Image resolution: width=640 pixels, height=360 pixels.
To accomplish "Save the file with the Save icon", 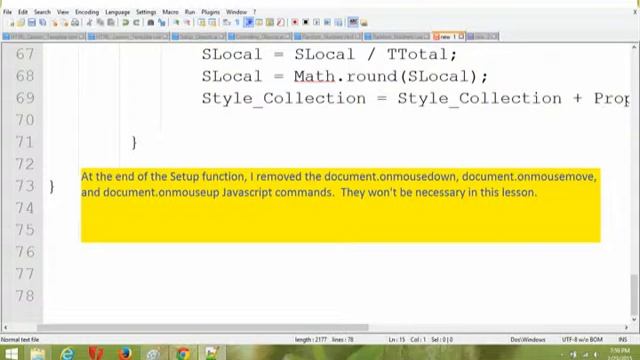I will tap(31, 22).
